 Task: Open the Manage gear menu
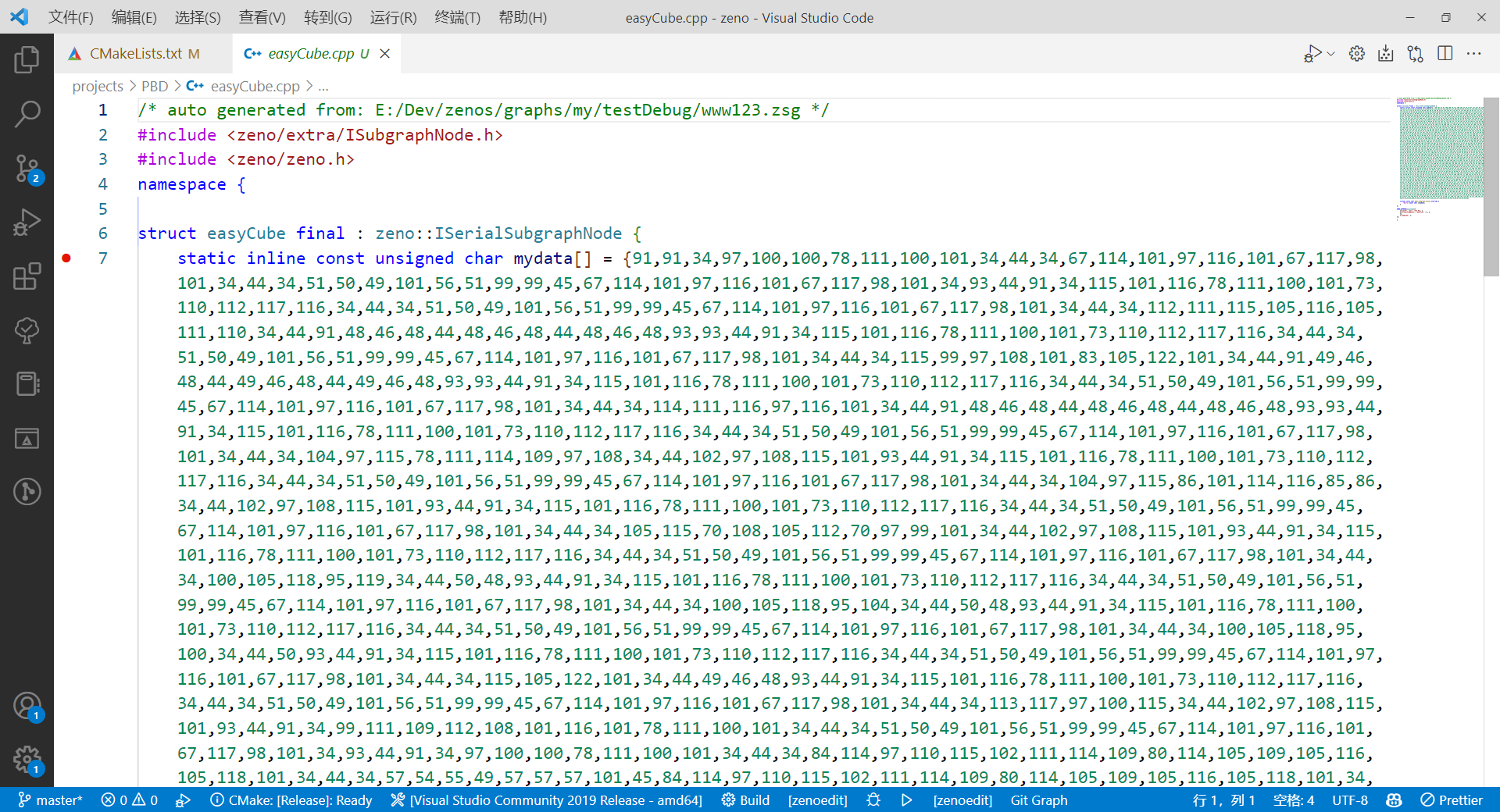(x=27, y=759)
